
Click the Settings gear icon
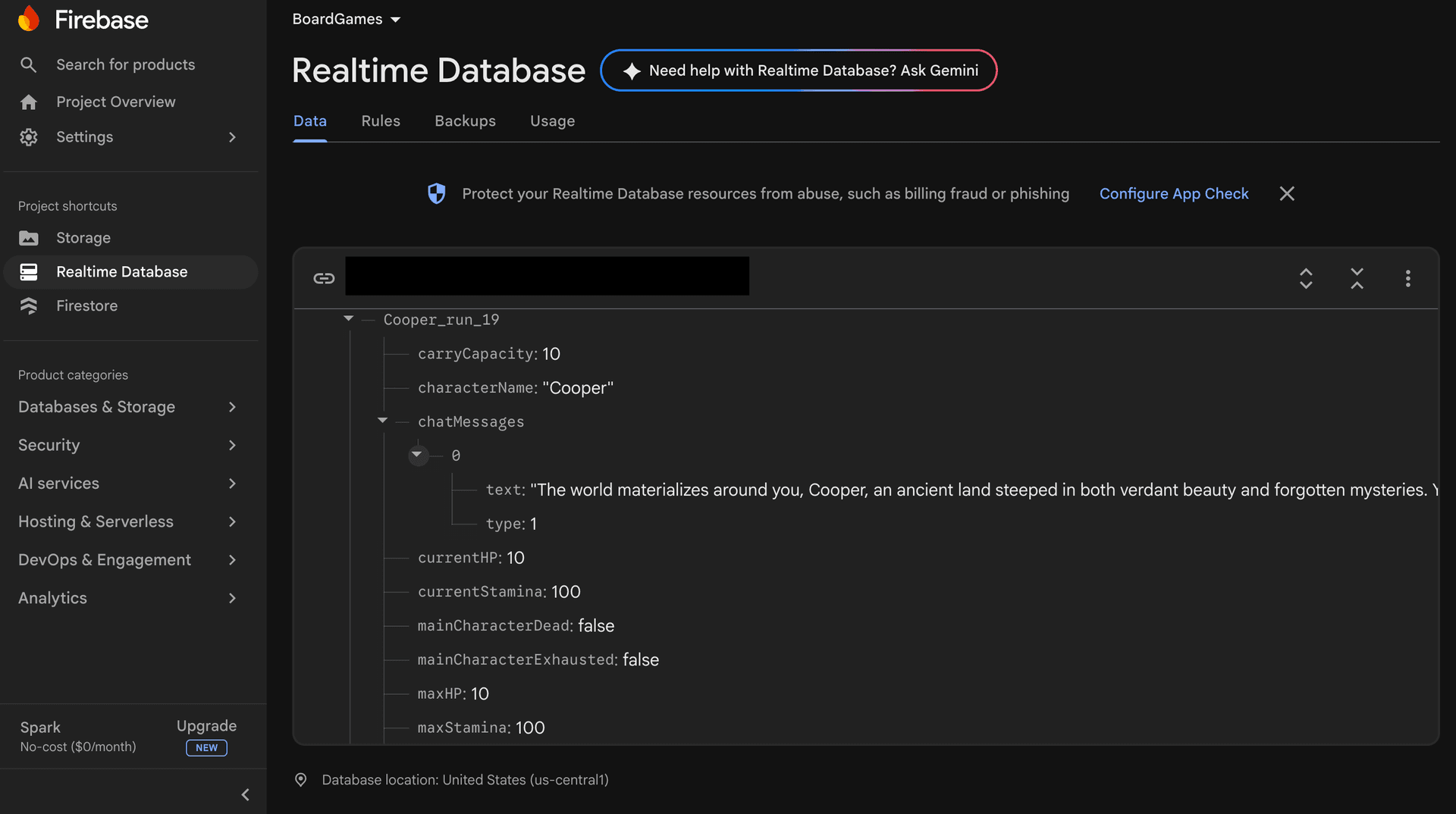(x=29, y=137)
